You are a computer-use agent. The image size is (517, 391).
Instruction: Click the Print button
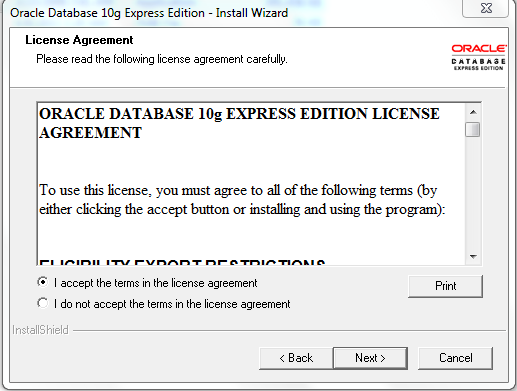pyautogui.click(x=445, y=286)
